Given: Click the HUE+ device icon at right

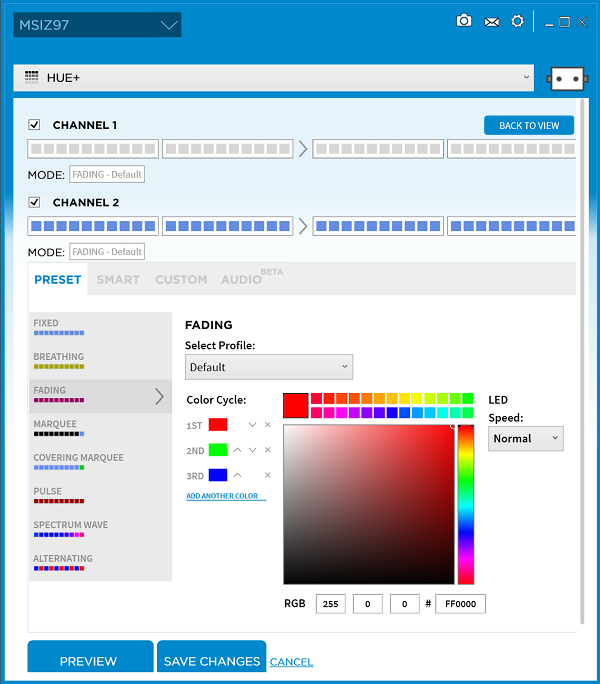Looking at the screenshot, I should tap(568, 79).
